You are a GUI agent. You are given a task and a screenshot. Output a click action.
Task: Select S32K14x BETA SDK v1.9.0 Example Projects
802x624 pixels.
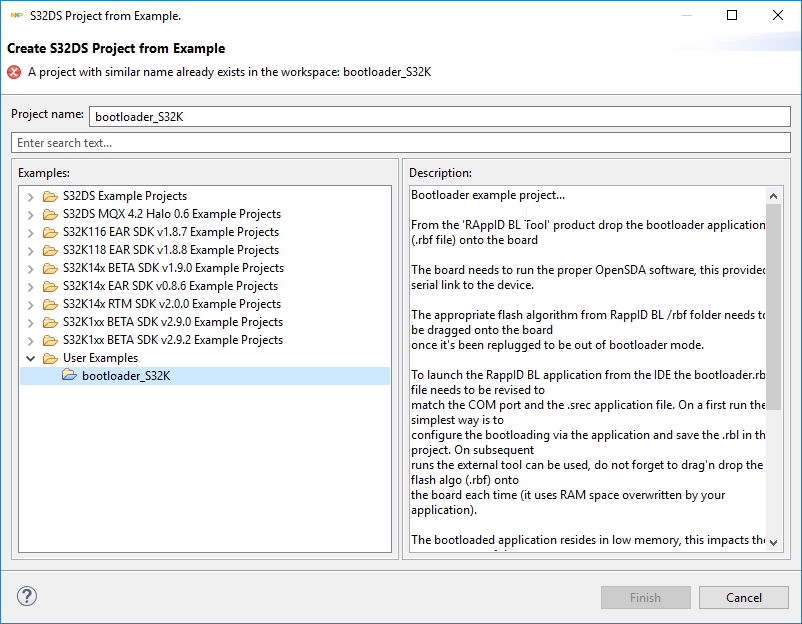tap(173, 268)
